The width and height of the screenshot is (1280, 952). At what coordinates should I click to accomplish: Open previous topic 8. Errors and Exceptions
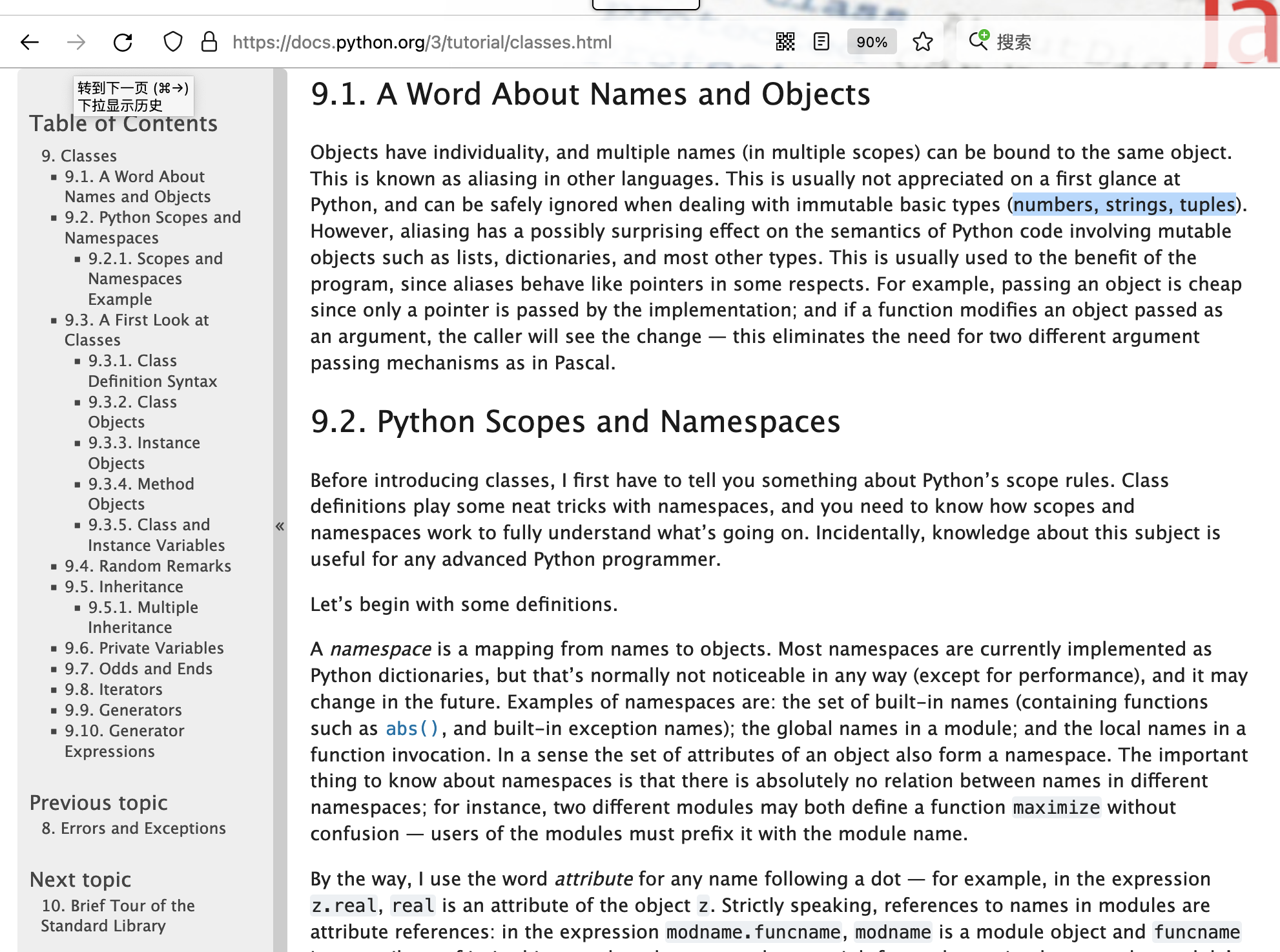click(134, 828)
